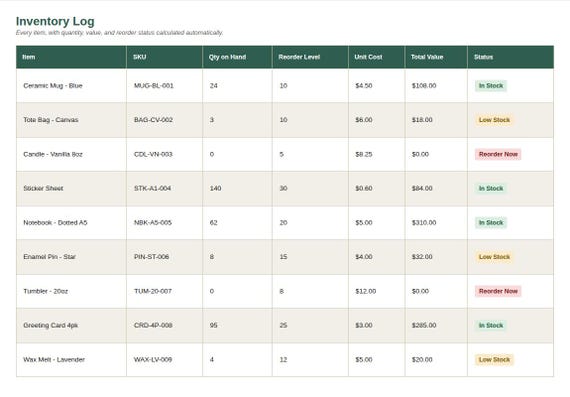570x397 pixels.
Task: Select the Greeting Card 4pk cell
Action: (71, 325)
